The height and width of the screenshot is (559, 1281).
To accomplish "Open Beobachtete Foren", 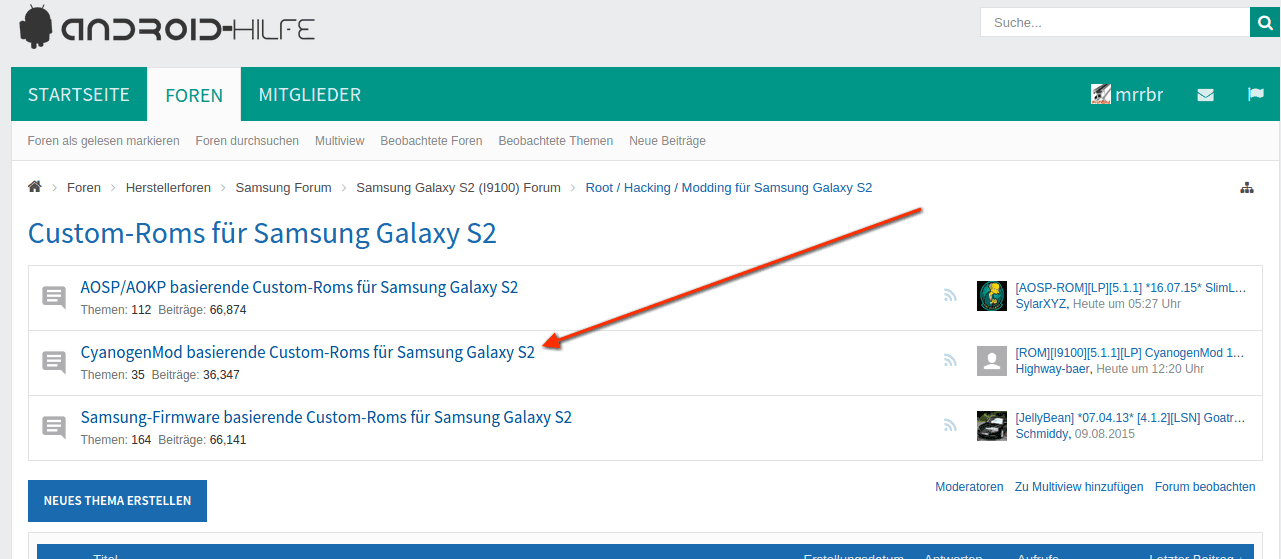I will click(431, 141).
